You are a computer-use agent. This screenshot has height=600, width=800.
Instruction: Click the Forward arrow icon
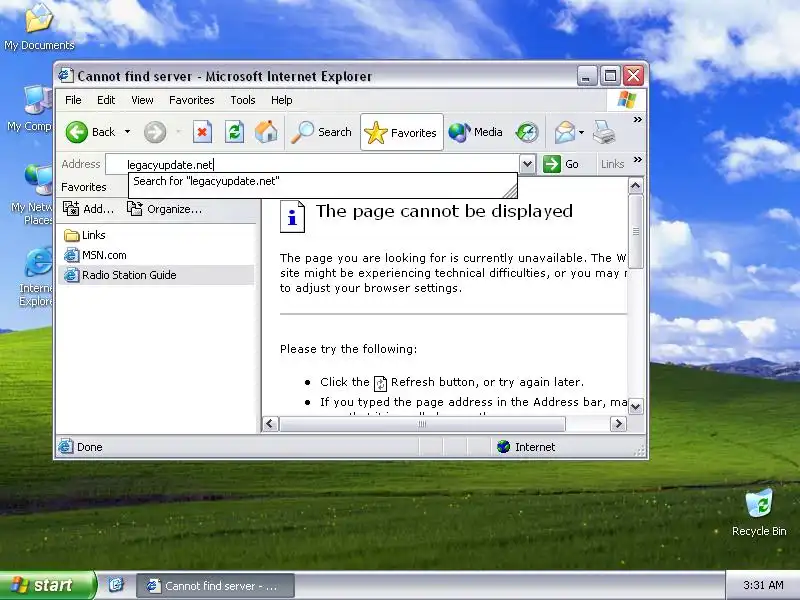click(x=155, y=132)
